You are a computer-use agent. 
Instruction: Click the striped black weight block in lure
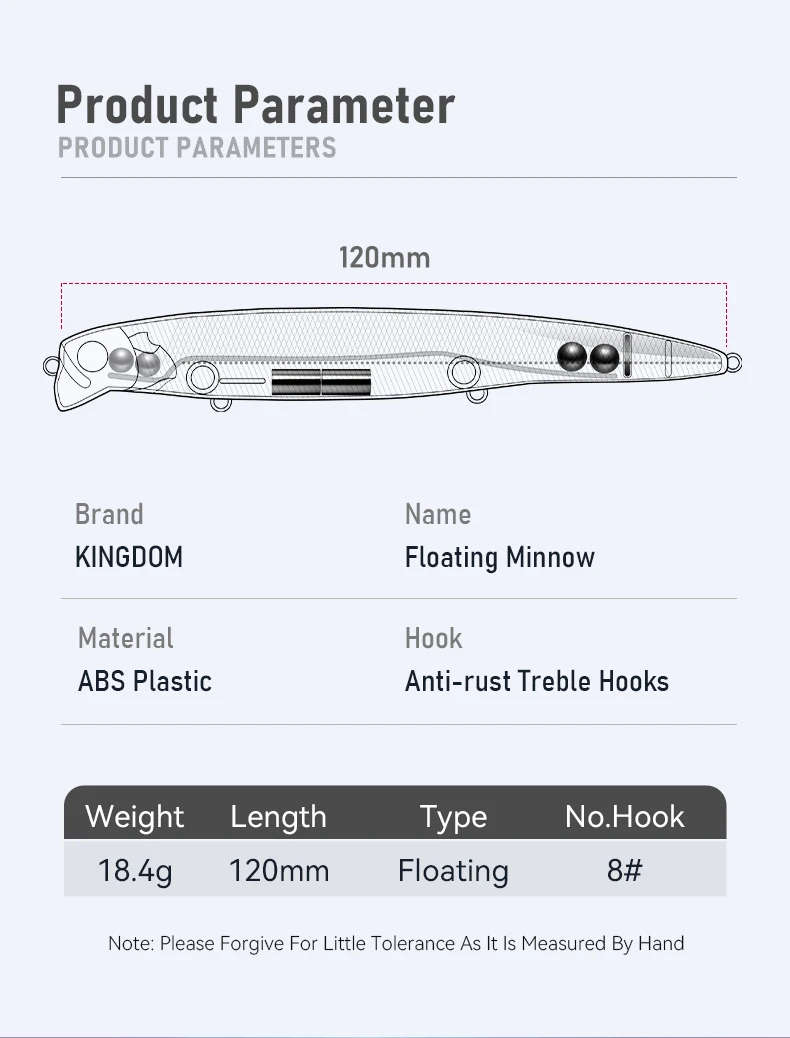coord(321,381)
